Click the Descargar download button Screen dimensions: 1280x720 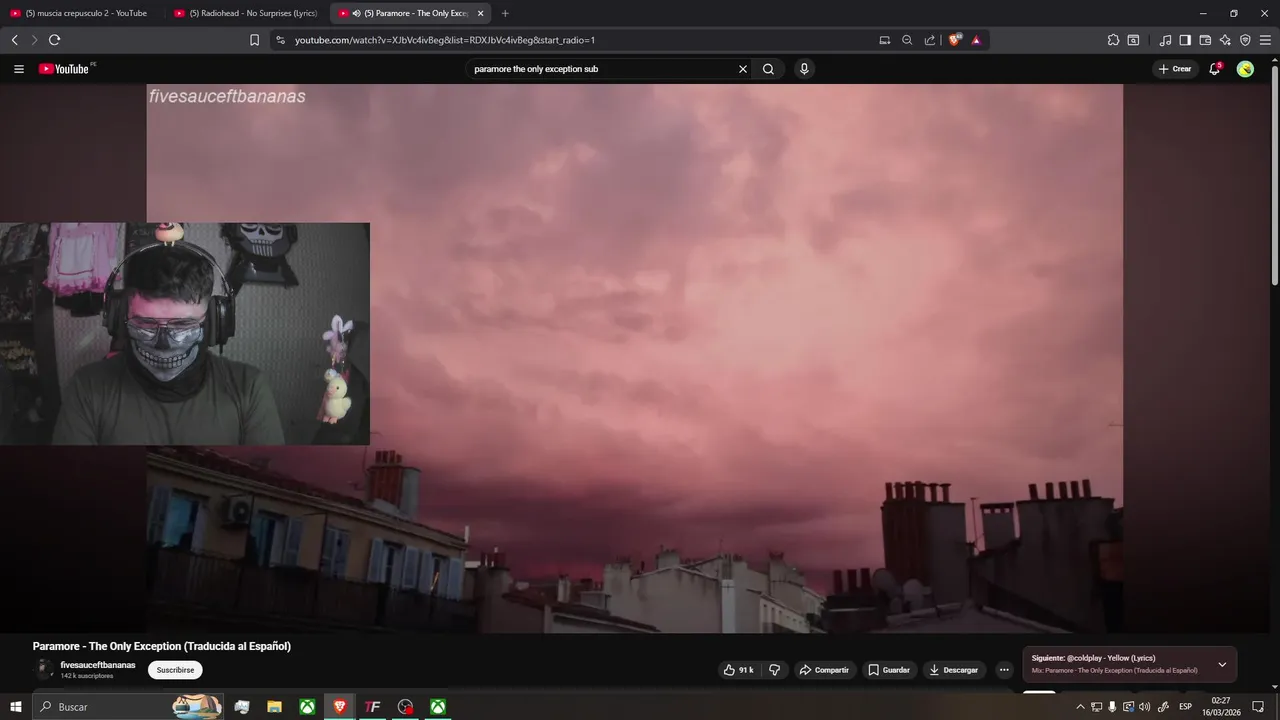[x=953, y=670]
